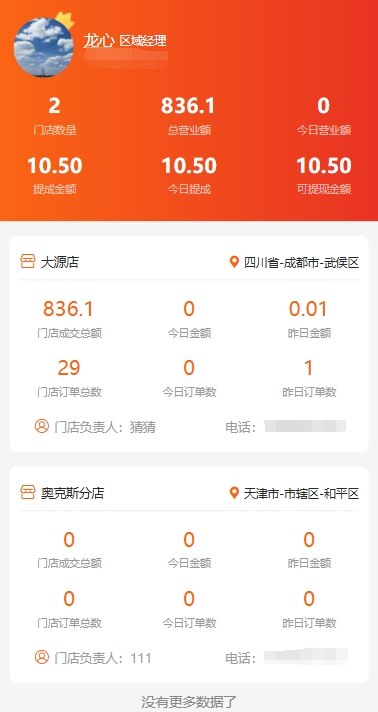Select the 大源店 store icon
The width and height of the screenshot is (378, 712).
(x=28, y=262)
